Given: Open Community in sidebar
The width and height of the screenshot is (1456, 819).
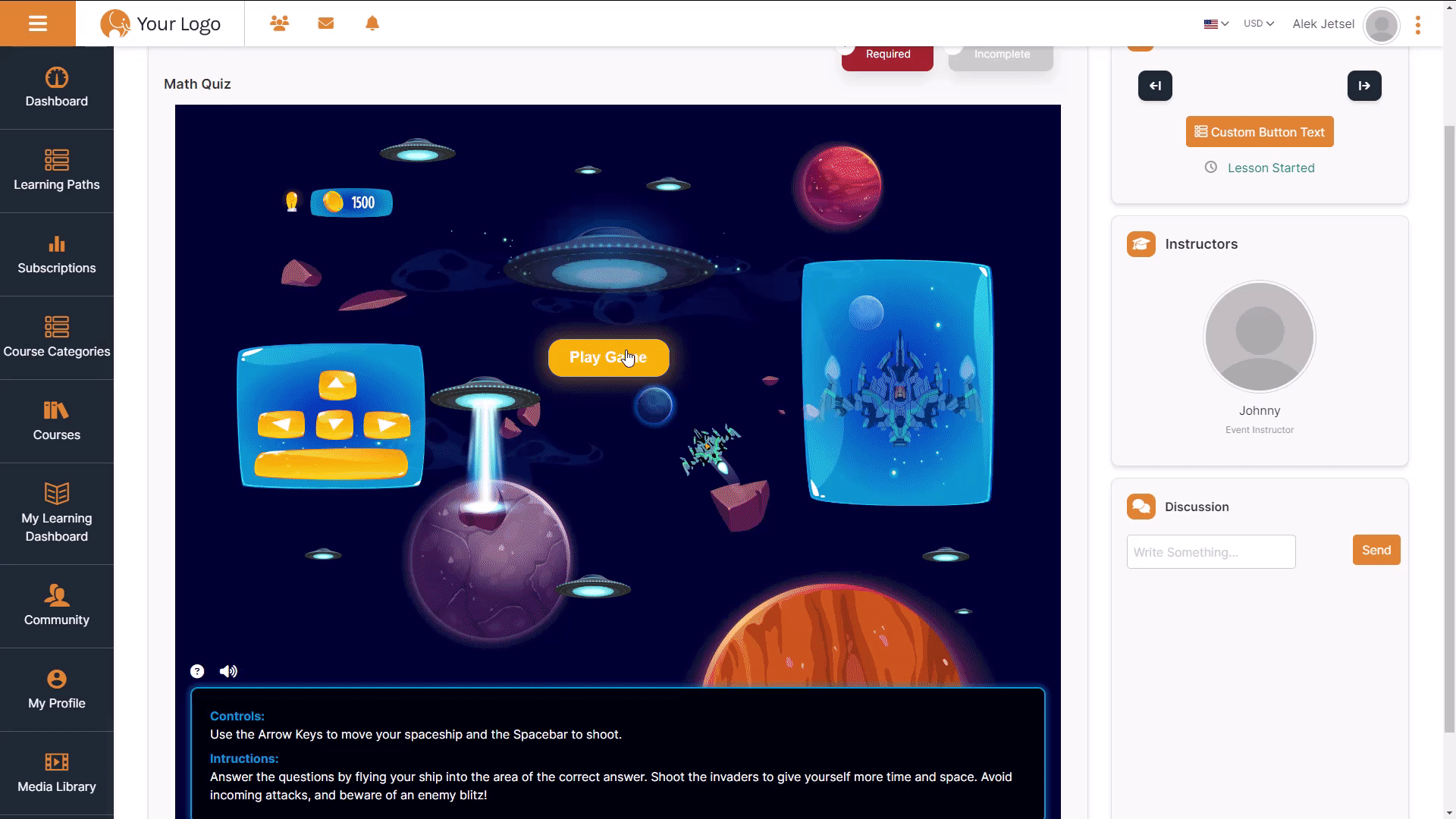Looking at the screenshot, I should 57,607.
